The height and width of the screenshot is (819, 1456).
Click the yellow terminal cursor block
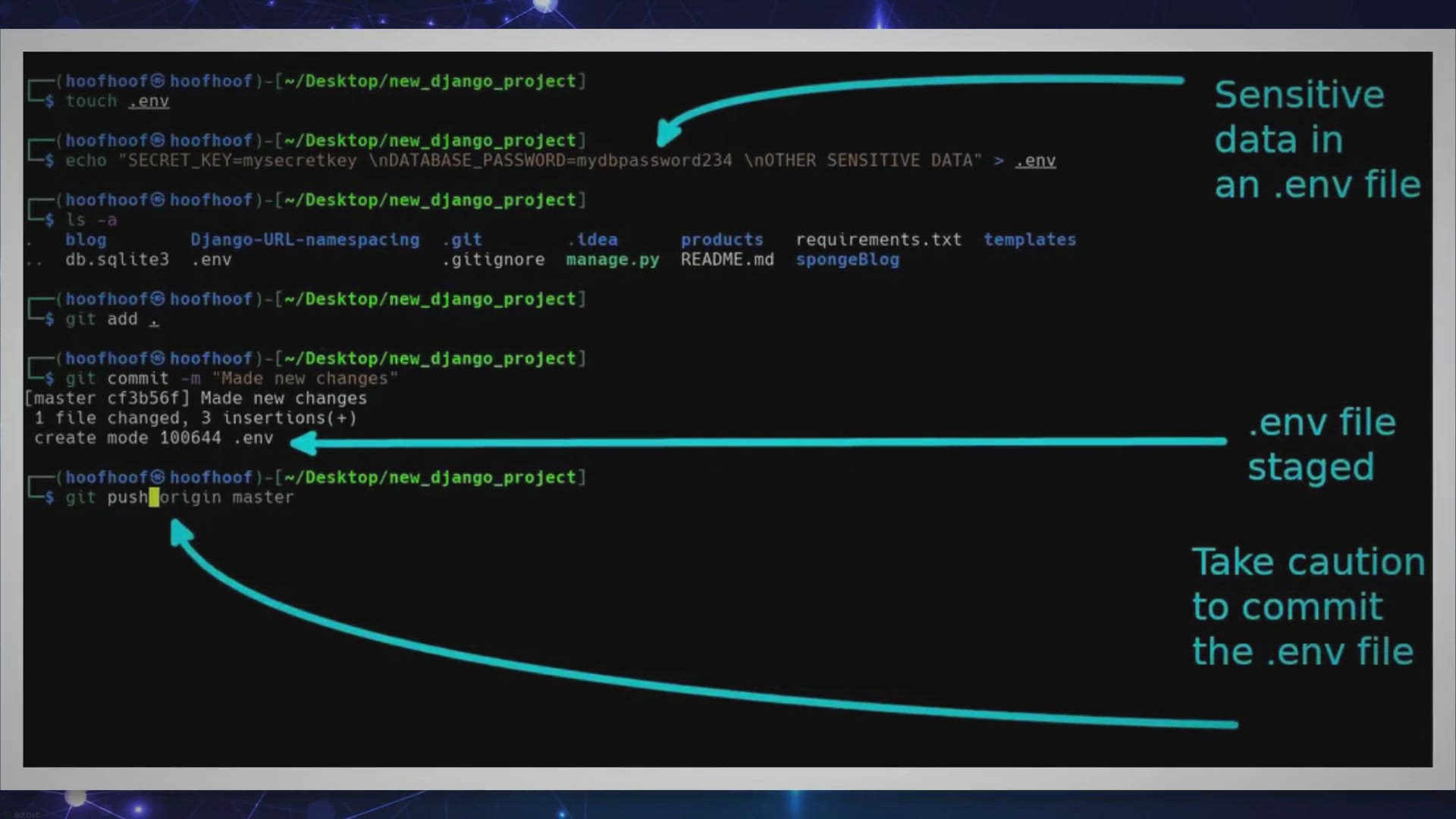[154, 497]
